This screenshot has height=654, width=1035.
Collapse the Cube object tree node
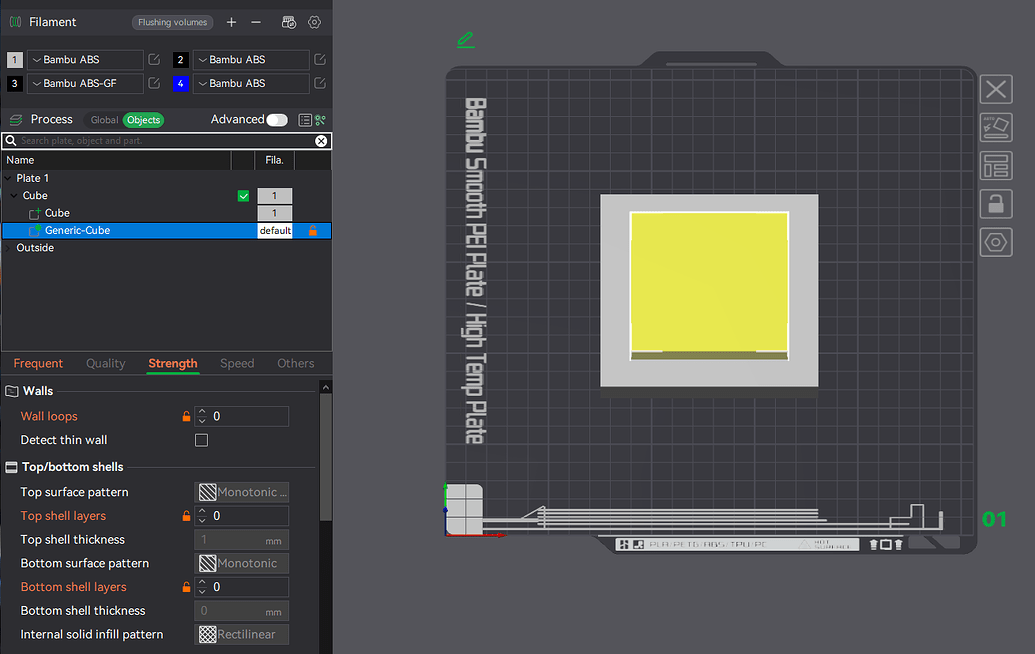14,196
